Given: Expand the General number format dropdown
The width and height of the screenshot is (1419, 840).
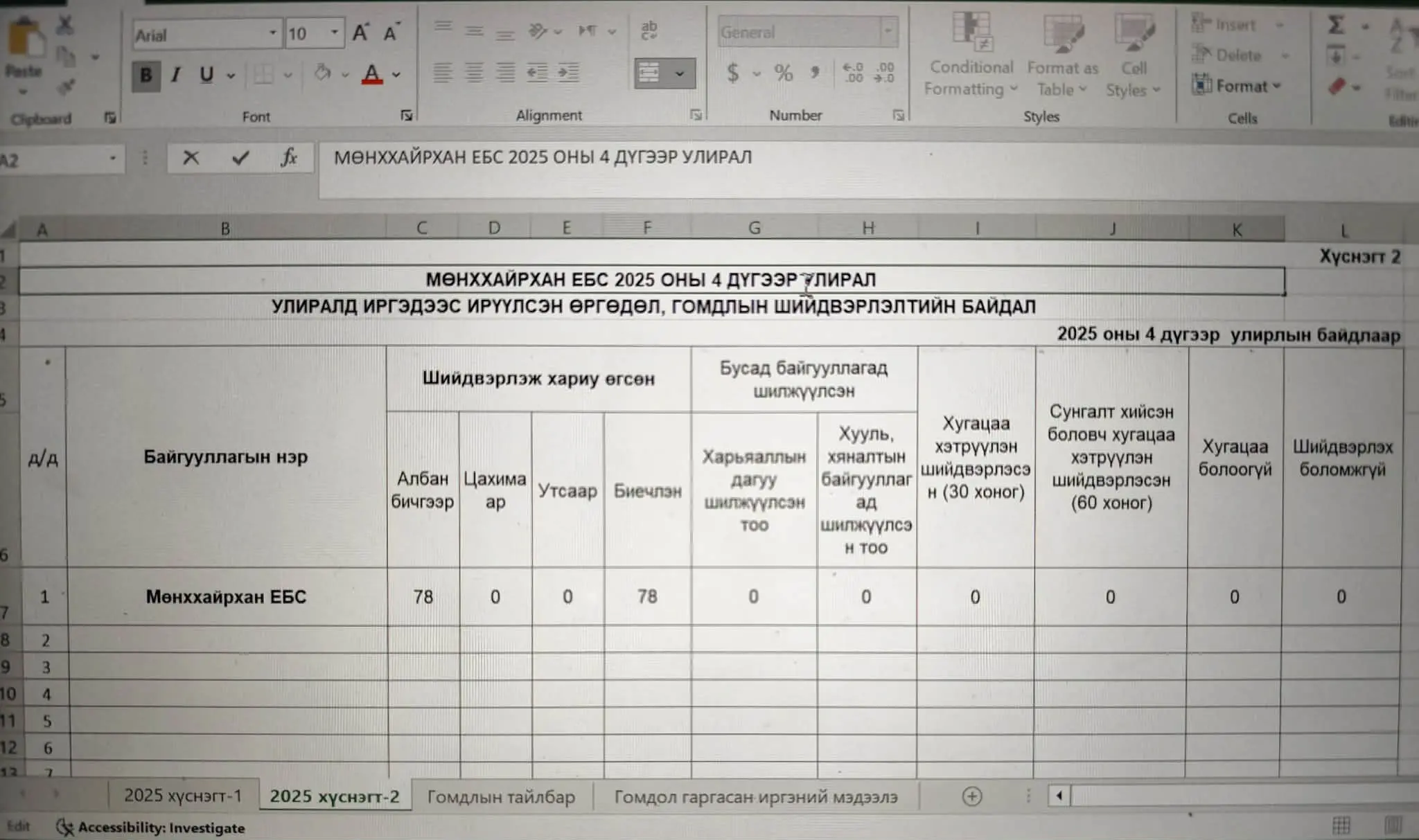Looking at the screenshot, I should [888, 32].
